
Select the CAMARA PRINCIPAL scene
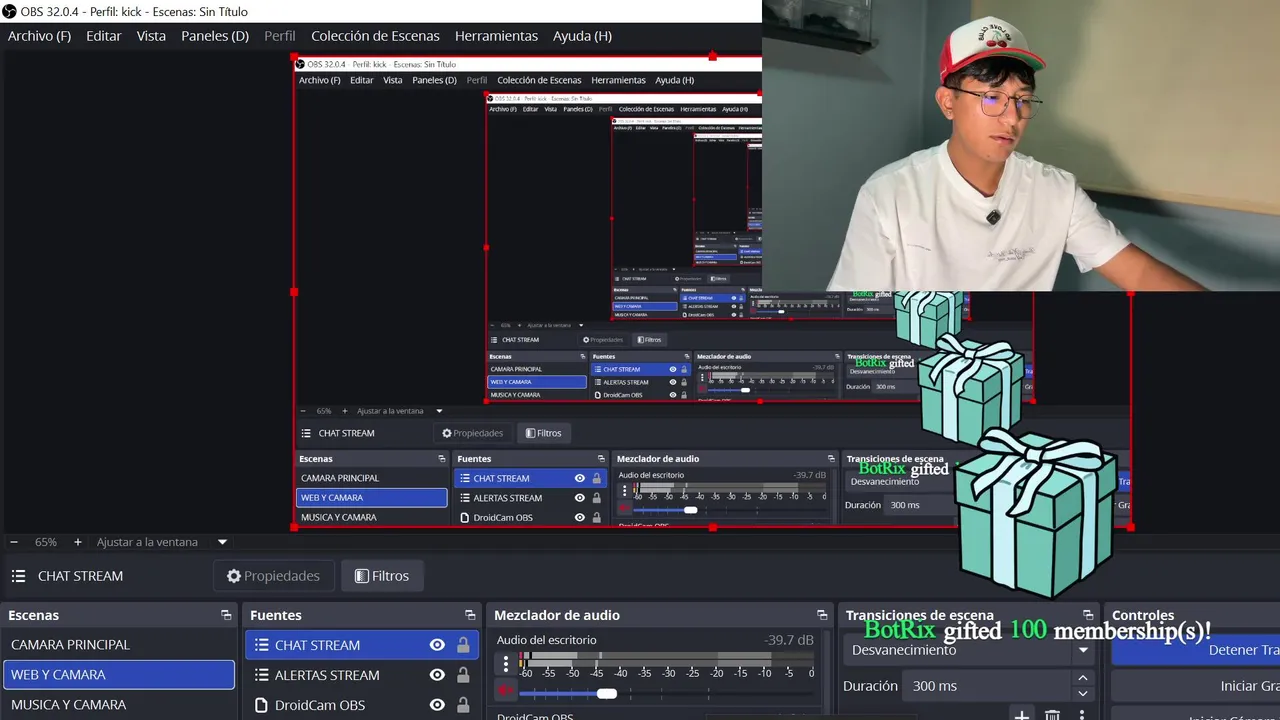pos(119,645)
